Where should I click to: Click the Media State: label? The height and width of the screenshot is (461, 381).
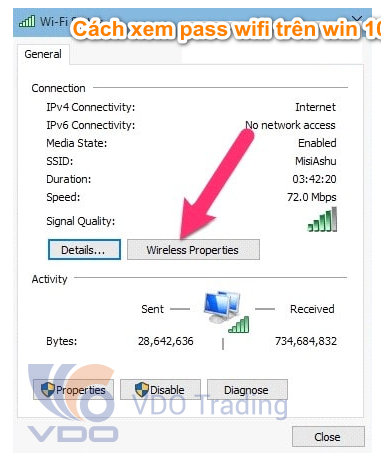pos(77,143)
